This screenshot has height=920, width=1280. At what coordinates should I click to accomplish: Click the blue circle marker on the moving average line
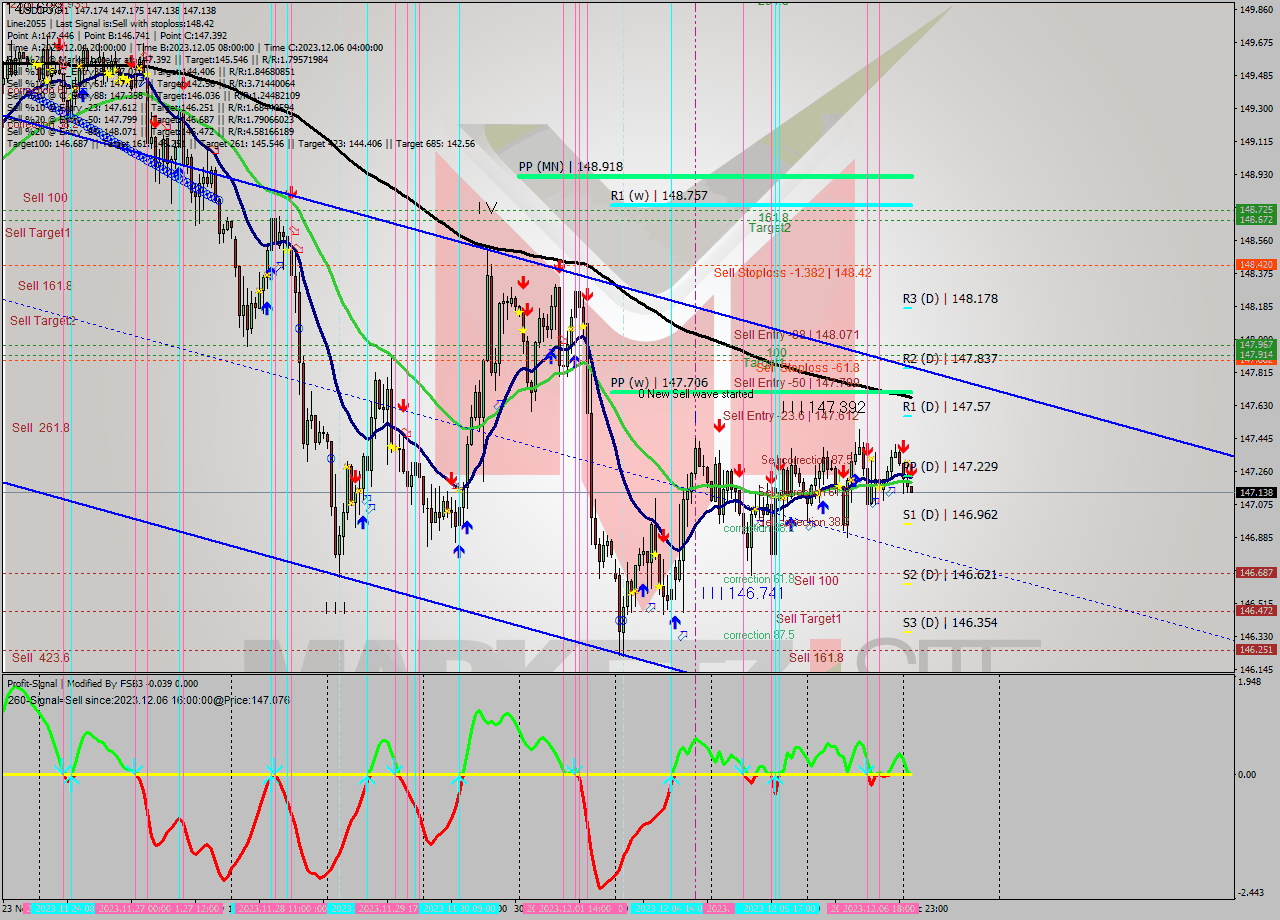621,620
